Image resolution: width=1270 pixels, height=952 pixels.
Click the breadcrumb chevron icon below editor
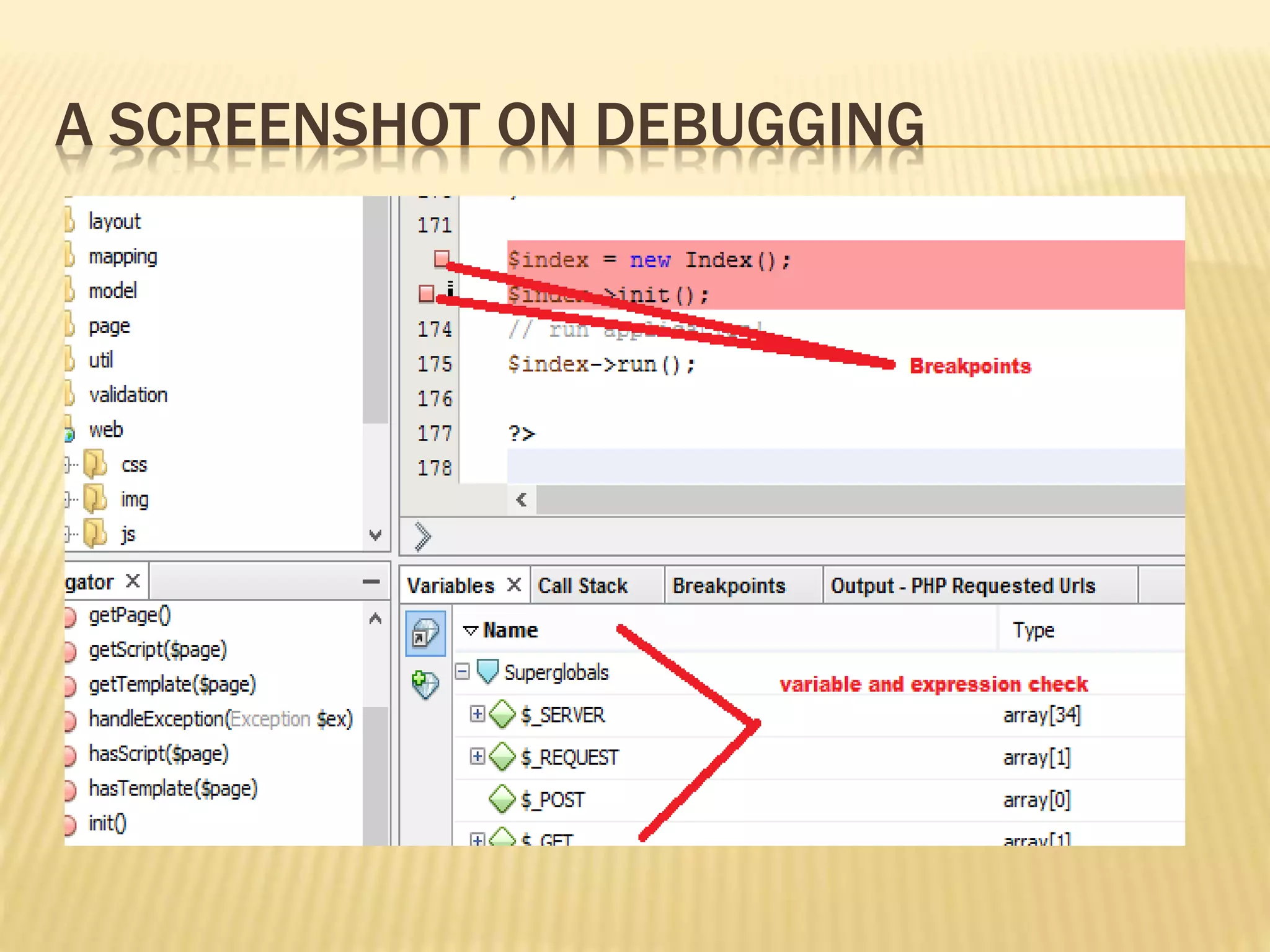point(422,537)
